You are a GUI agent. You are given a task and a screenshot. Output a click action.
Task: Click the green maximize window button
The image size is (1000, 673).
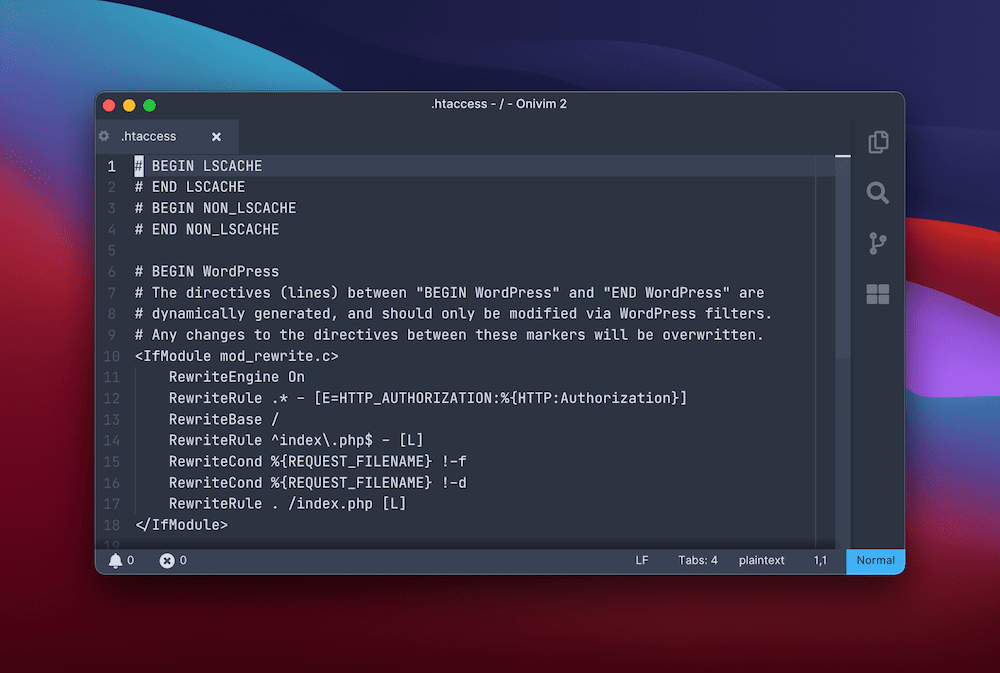click(149, 105)
